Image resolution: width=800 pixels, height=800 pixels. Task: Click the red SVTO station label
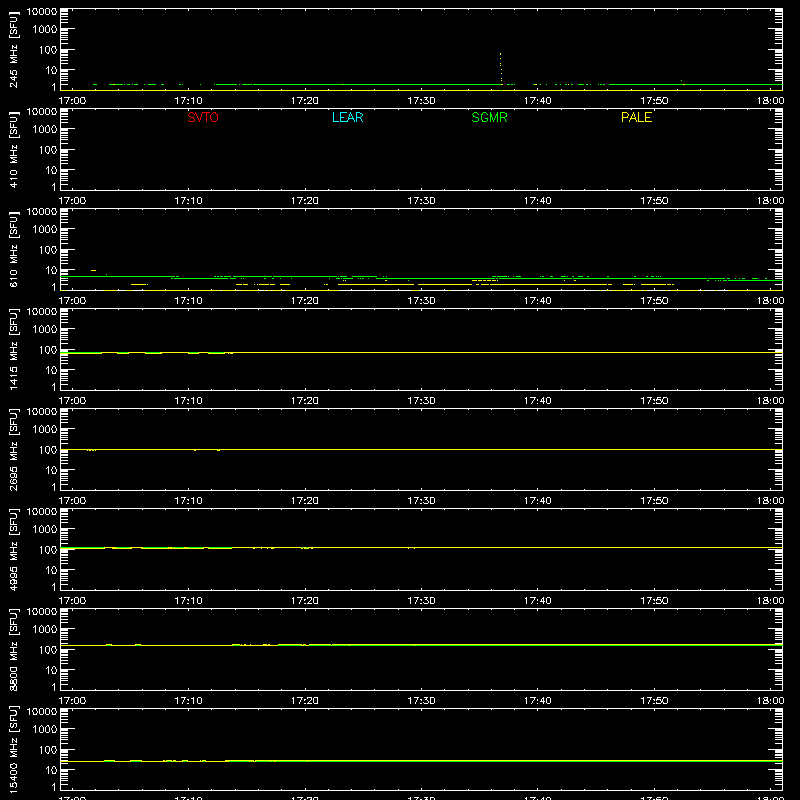(x=203, y=117)
